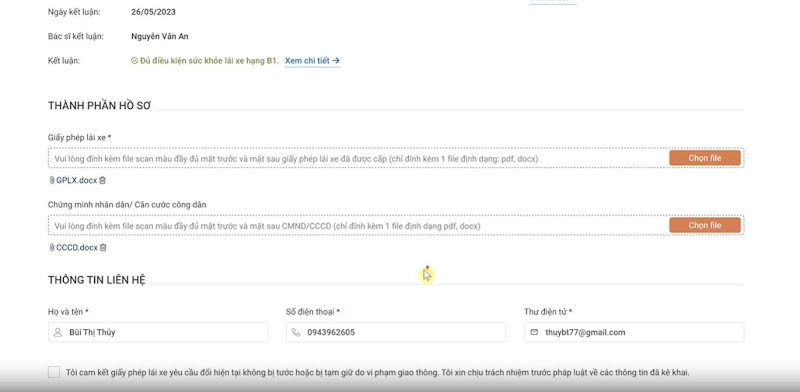The image size is (800, 392).
Task: Open the Xem chi tiết link
Action: point(307,61)
